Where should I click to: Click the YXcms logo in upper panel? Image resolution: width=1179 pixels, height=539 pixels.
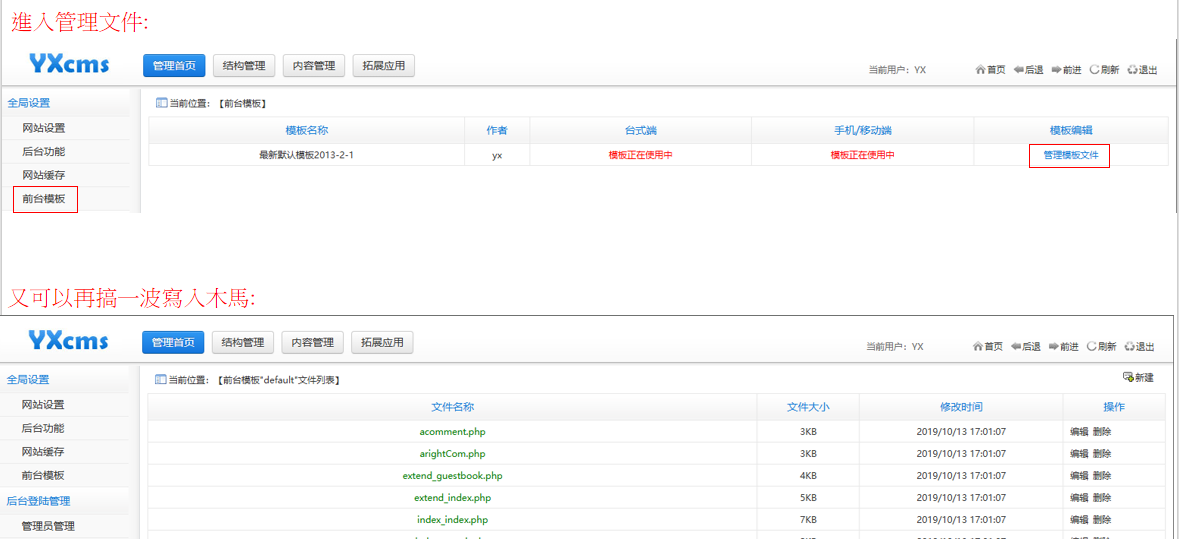point(69,65)
